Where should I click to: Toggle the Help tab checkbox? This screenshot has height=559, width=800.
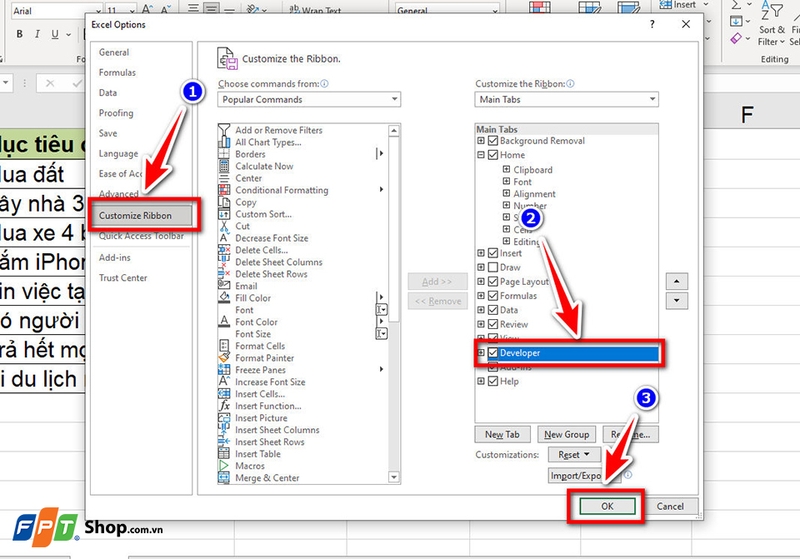point(493,381)
